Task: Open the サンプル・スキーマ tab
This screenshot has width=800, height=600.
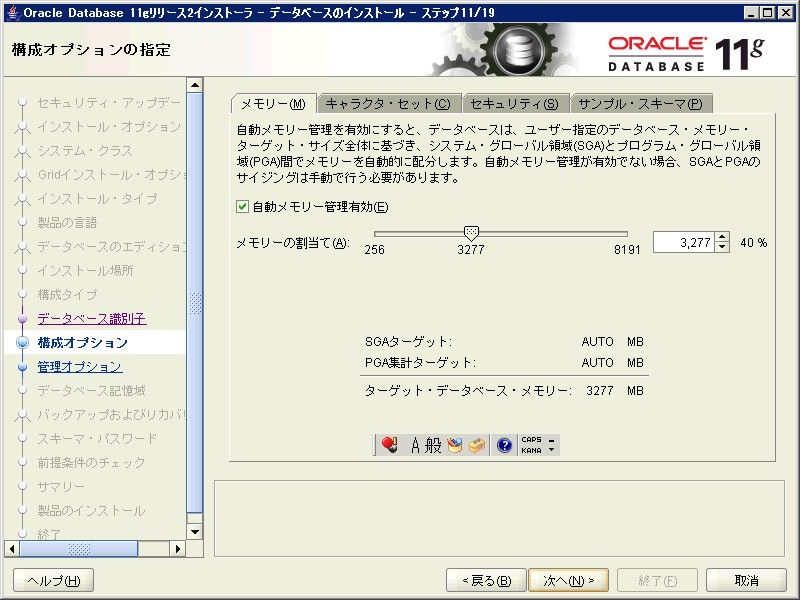Action: [641, 104]
